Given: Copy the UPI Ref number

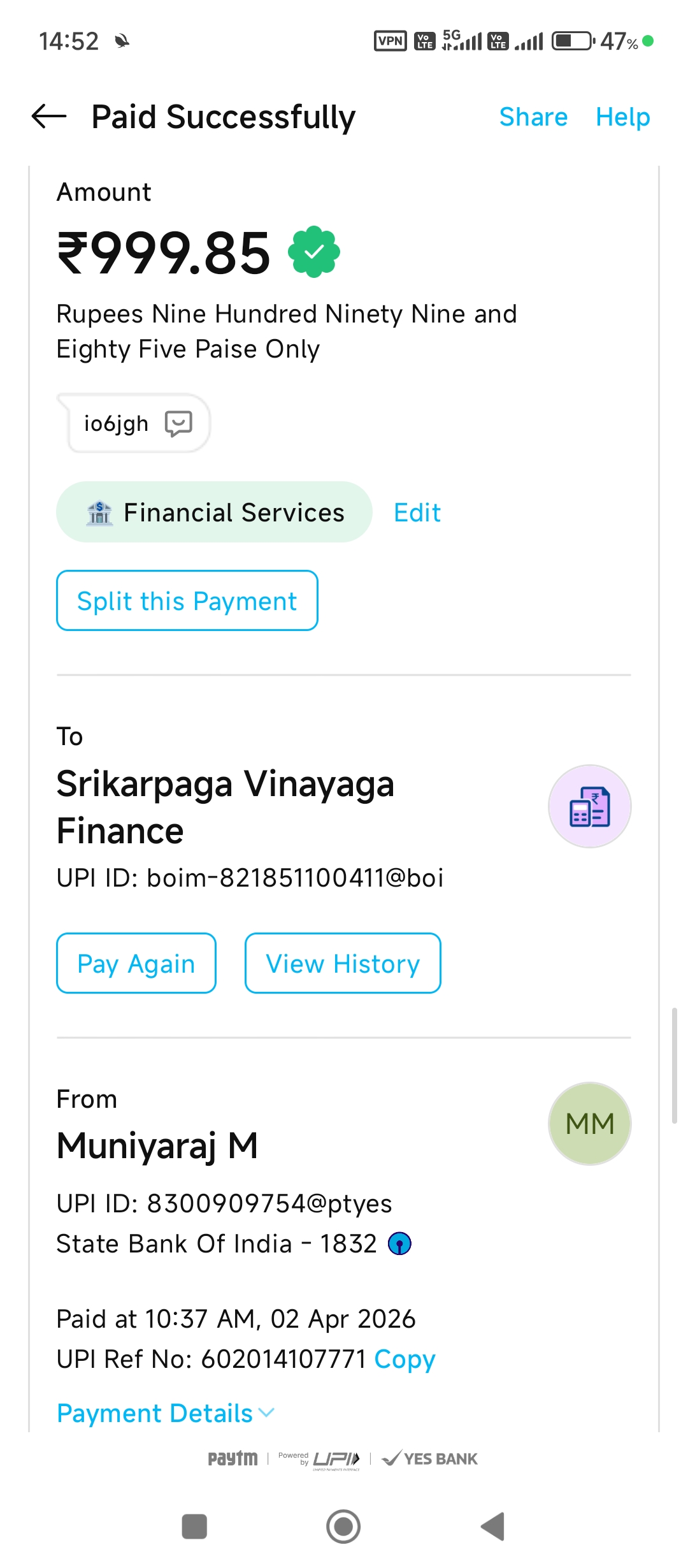Looking at the screenshot, I should tap(405, 1359).
